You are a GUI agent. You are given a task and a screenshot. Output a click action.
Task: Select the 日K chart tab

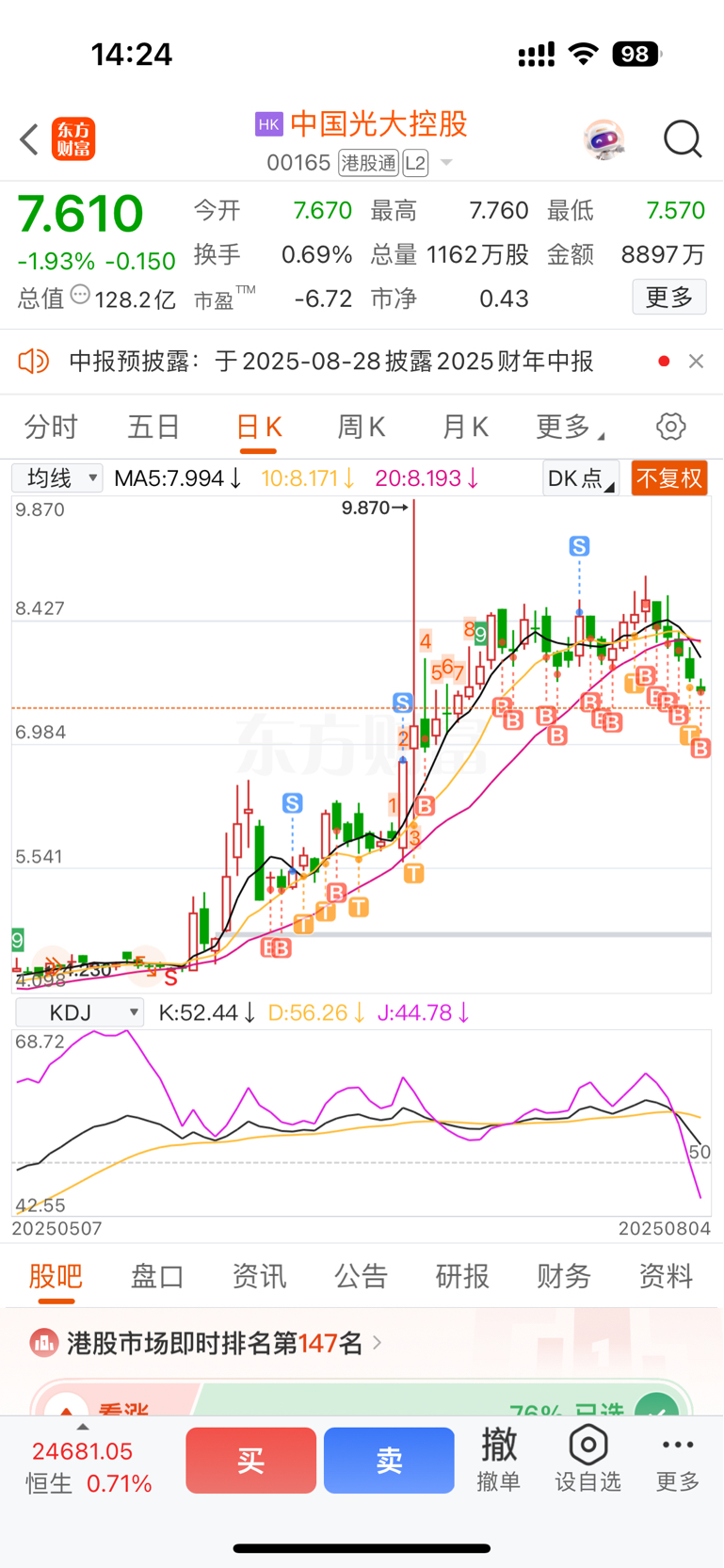point(258,428)
